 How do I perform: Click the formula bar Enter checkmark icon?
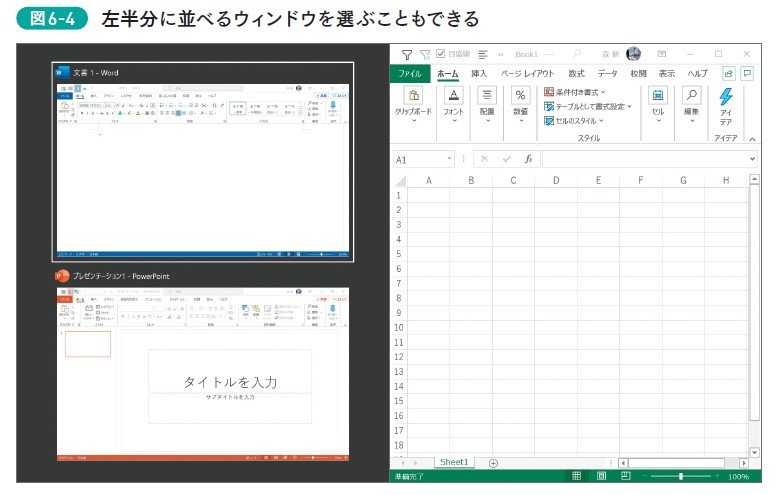507,159
